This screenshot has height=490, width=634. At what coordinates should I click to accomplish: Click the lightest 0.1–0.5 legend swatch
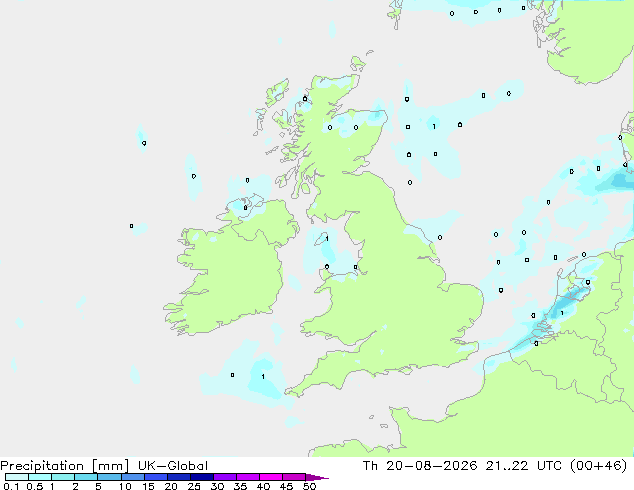(x=17, y=477)
